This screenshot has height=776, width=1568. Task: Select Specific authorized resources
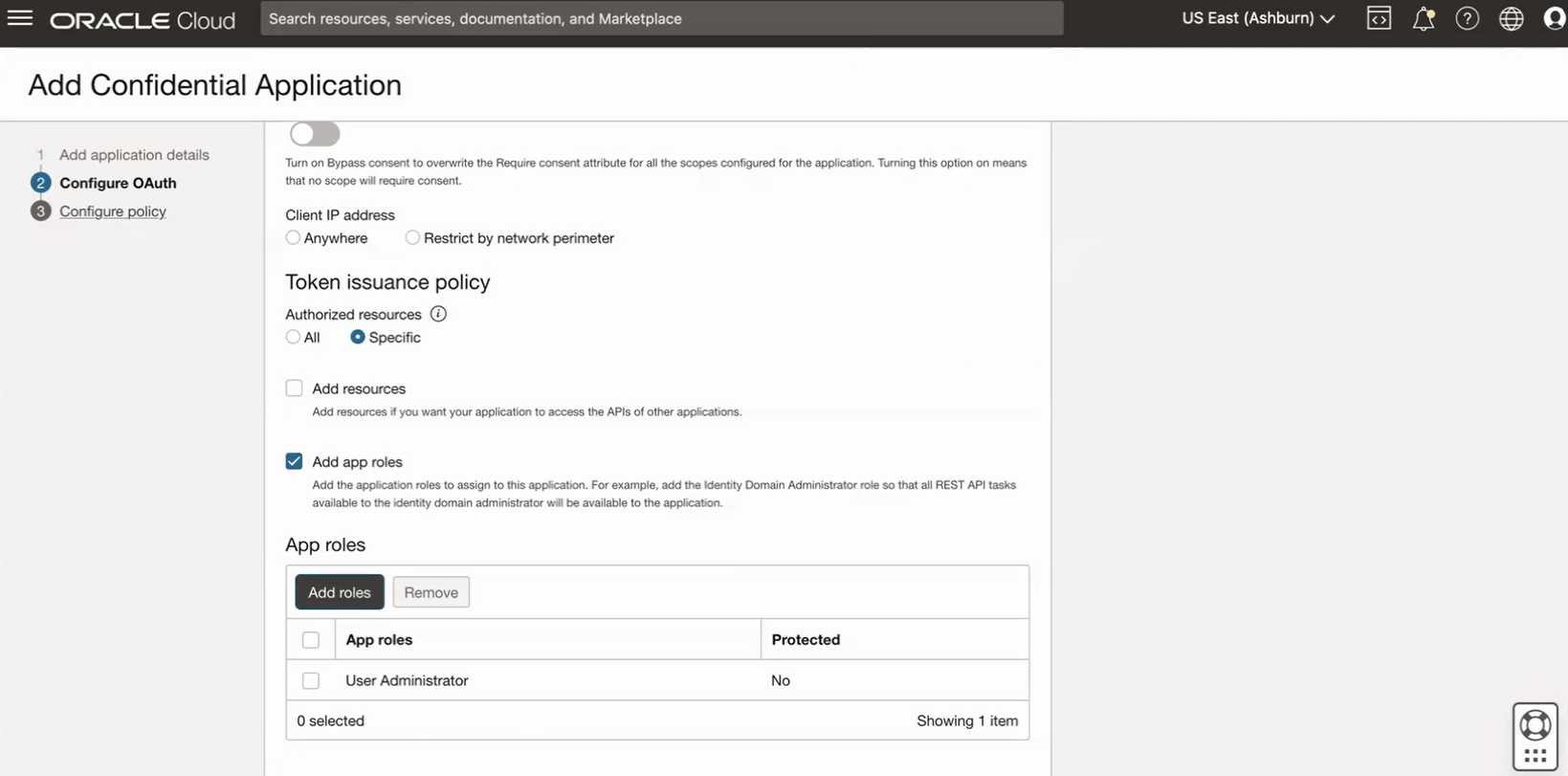tap(358, 337)
